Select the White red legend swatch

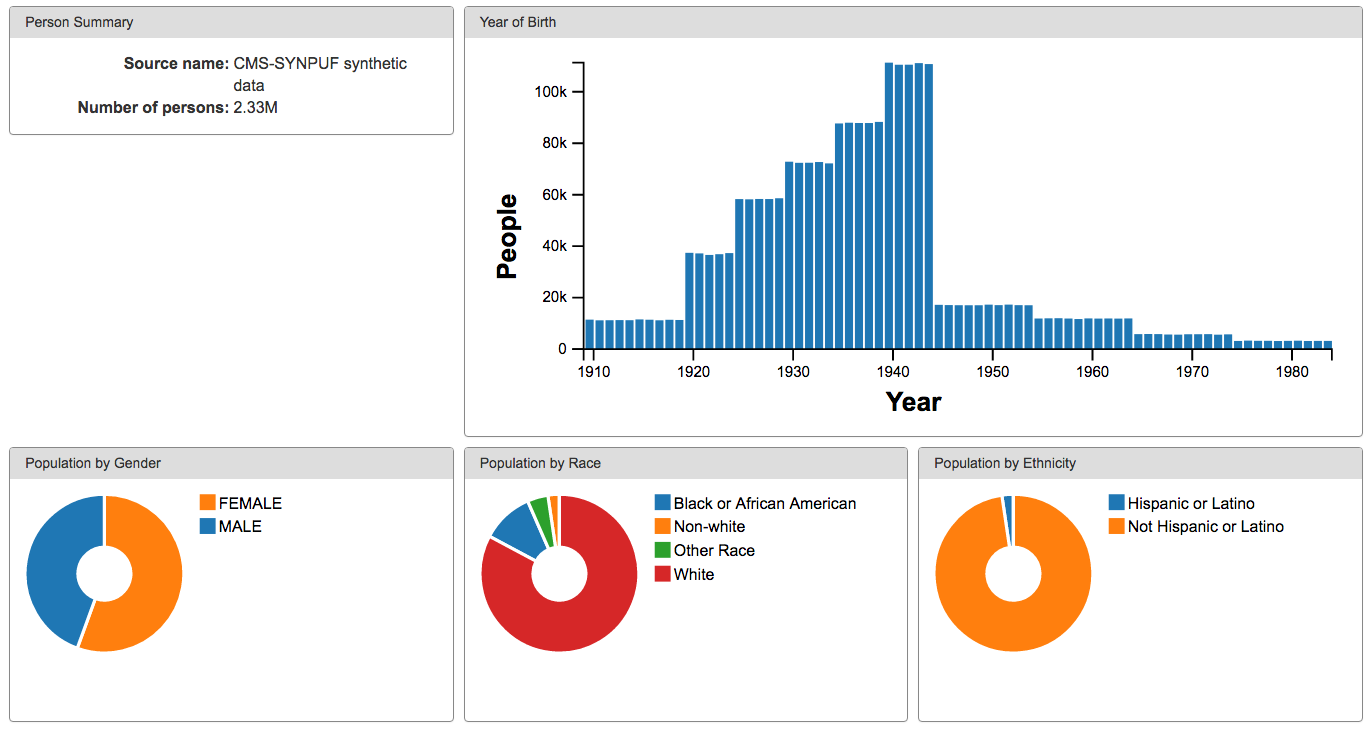click(663, 574)
